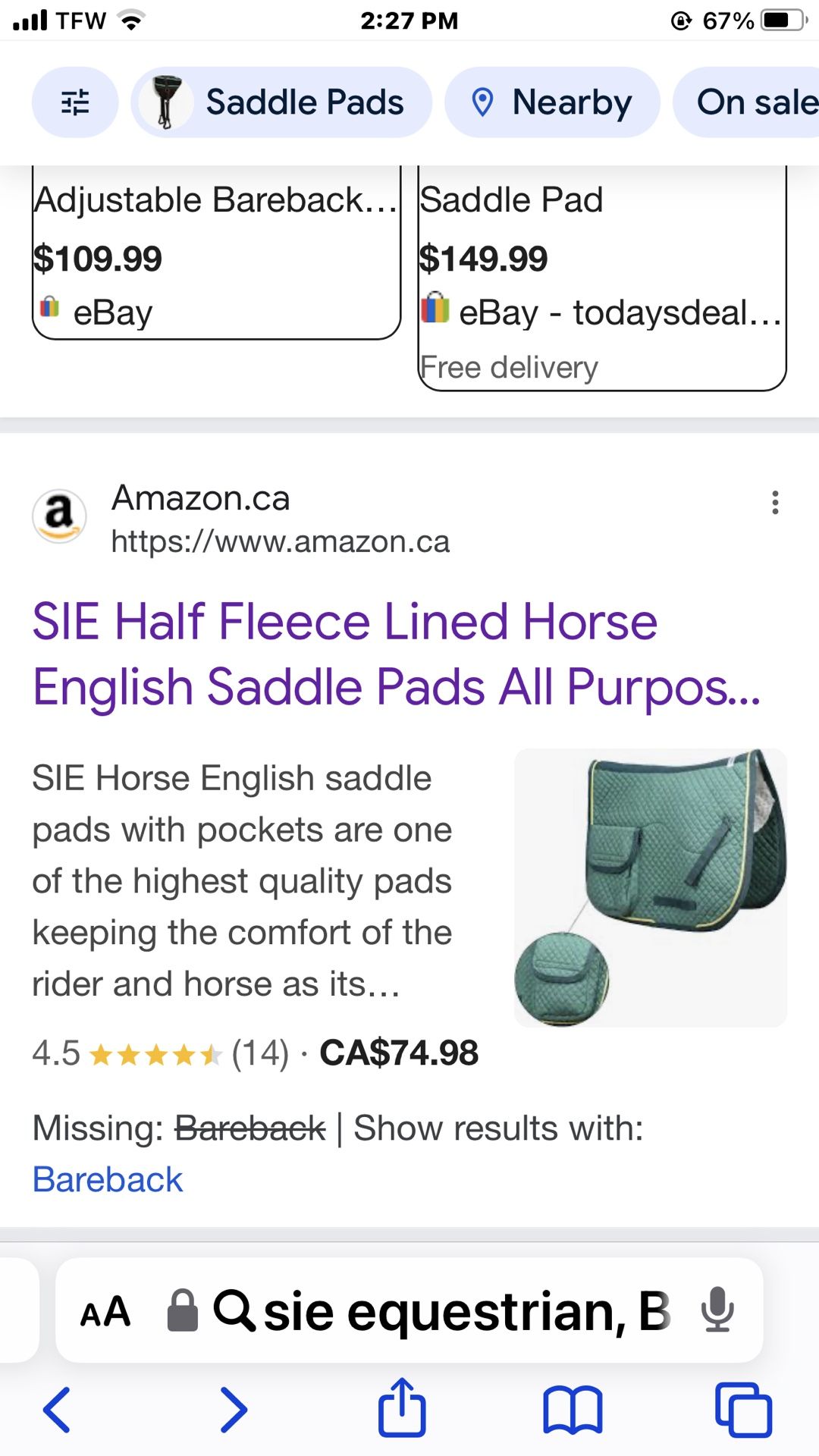Tap the Safari back arrow
Screen dimensions: 819x1456
pyautogui.click(x=57, y=1410)
